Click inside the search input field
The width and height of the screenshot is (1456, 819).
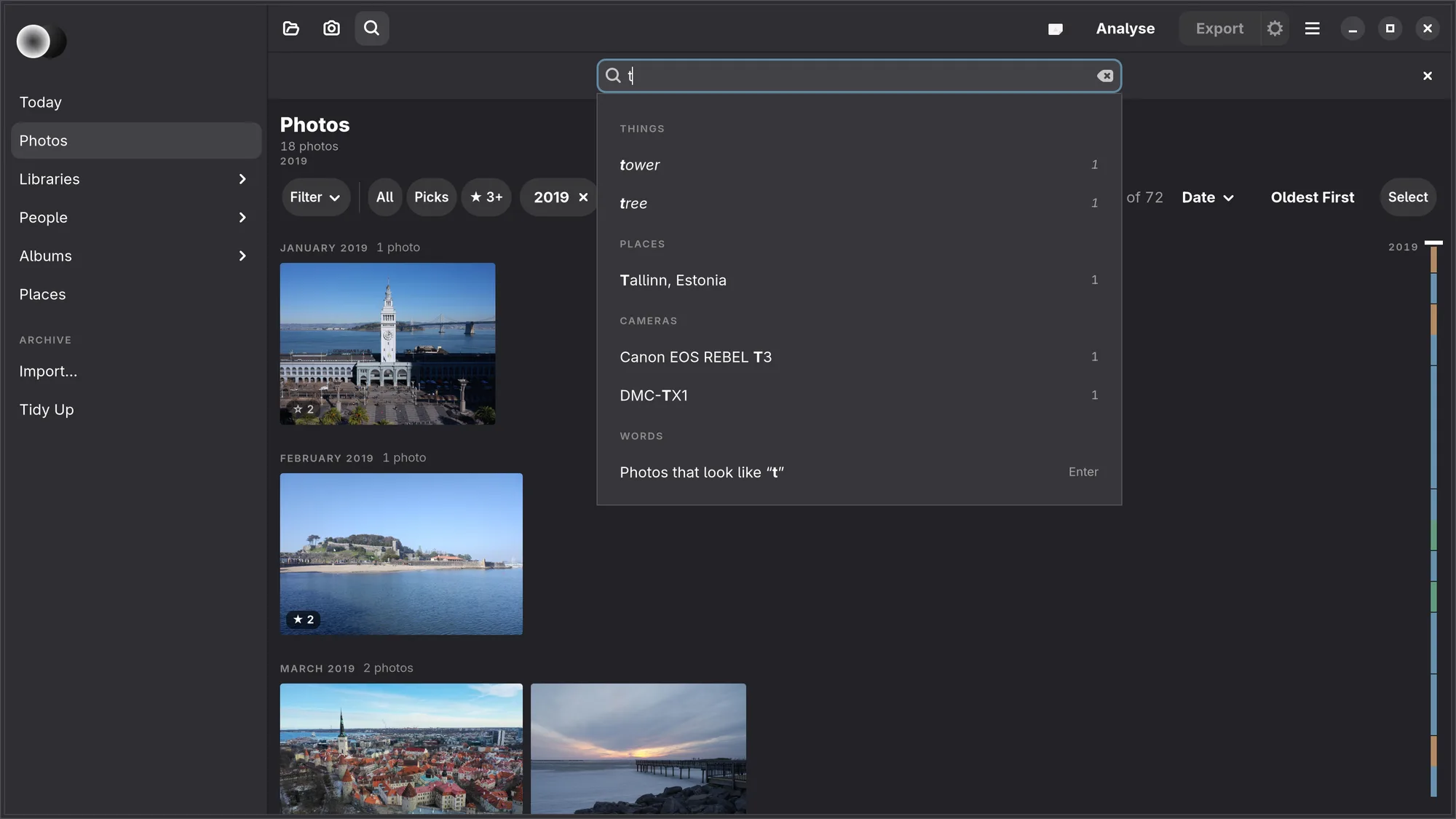pos(859,76)
